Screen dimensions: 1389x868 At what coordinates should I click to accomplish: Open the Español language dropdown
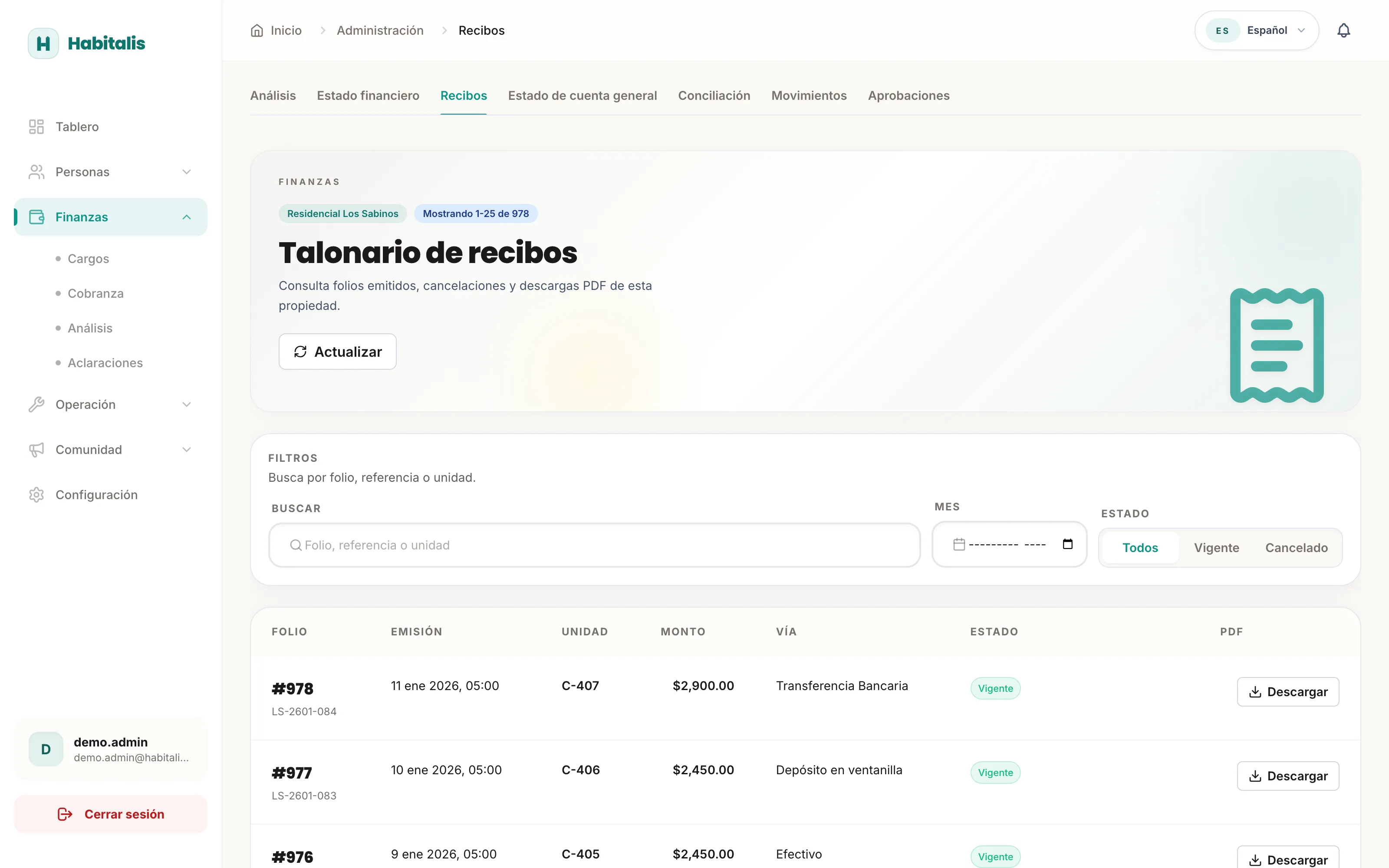click(x=1257, y=30)
